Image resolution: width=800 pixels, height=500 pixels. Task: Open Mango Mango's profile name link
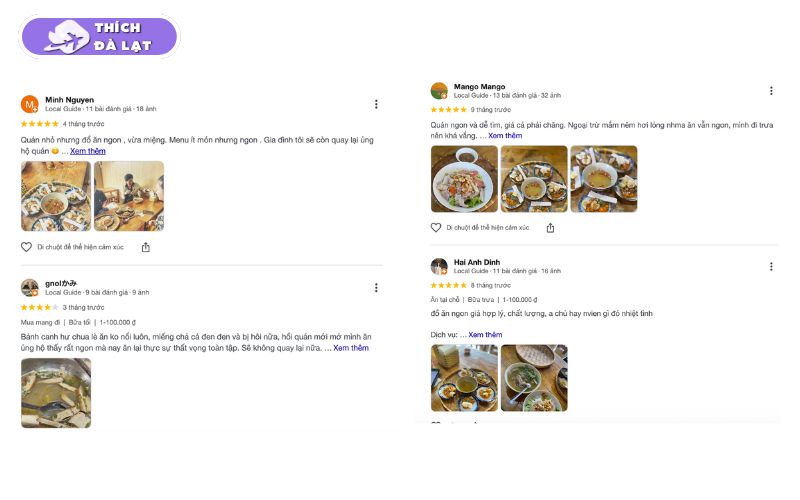(479, 87)
